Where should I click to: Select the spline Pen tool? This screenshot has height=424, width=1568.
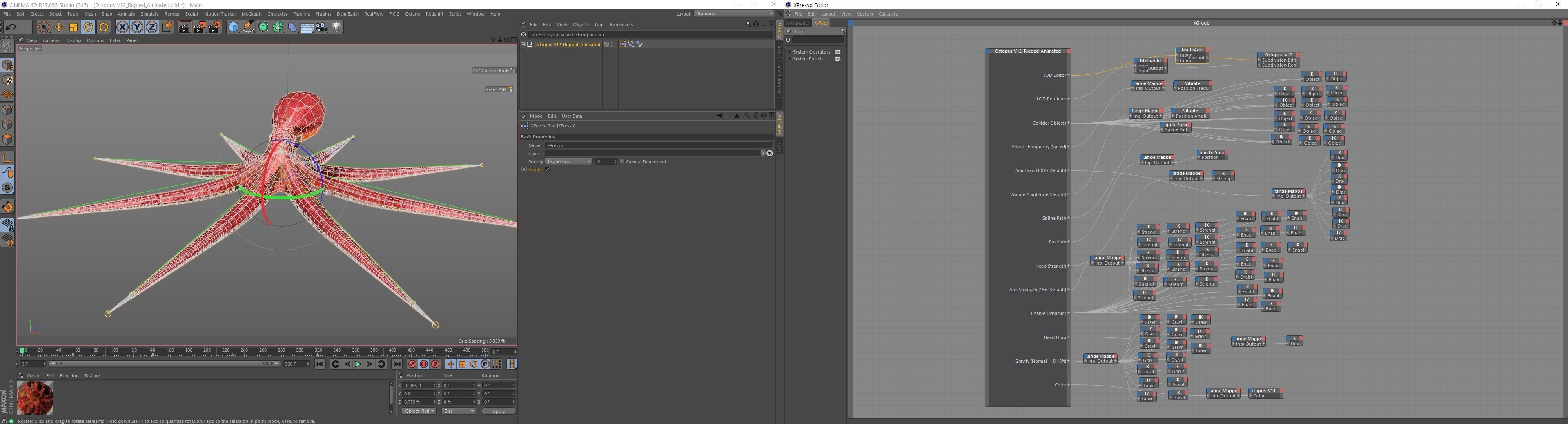[x=248, y=27]
